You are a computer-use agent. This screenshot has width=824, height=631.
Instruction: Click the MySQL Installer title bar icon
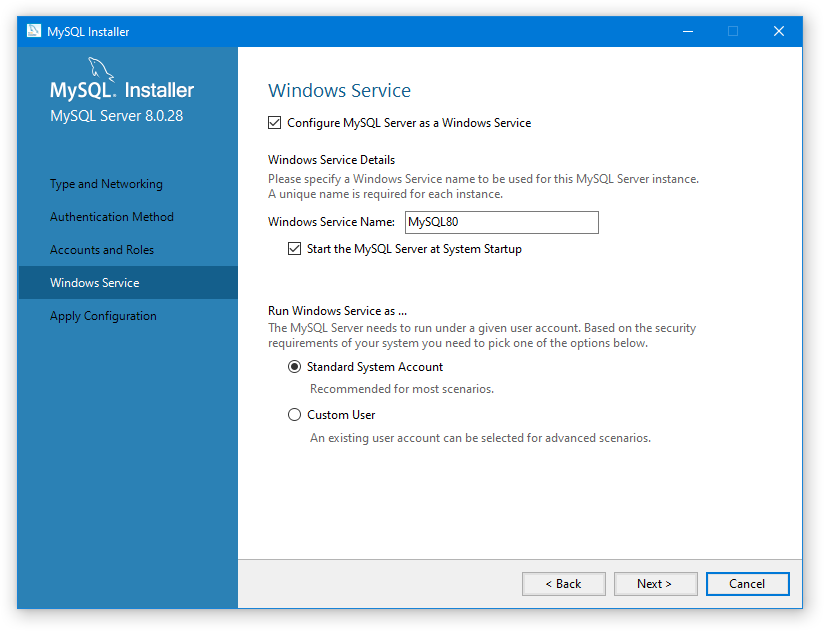[33, 31]
